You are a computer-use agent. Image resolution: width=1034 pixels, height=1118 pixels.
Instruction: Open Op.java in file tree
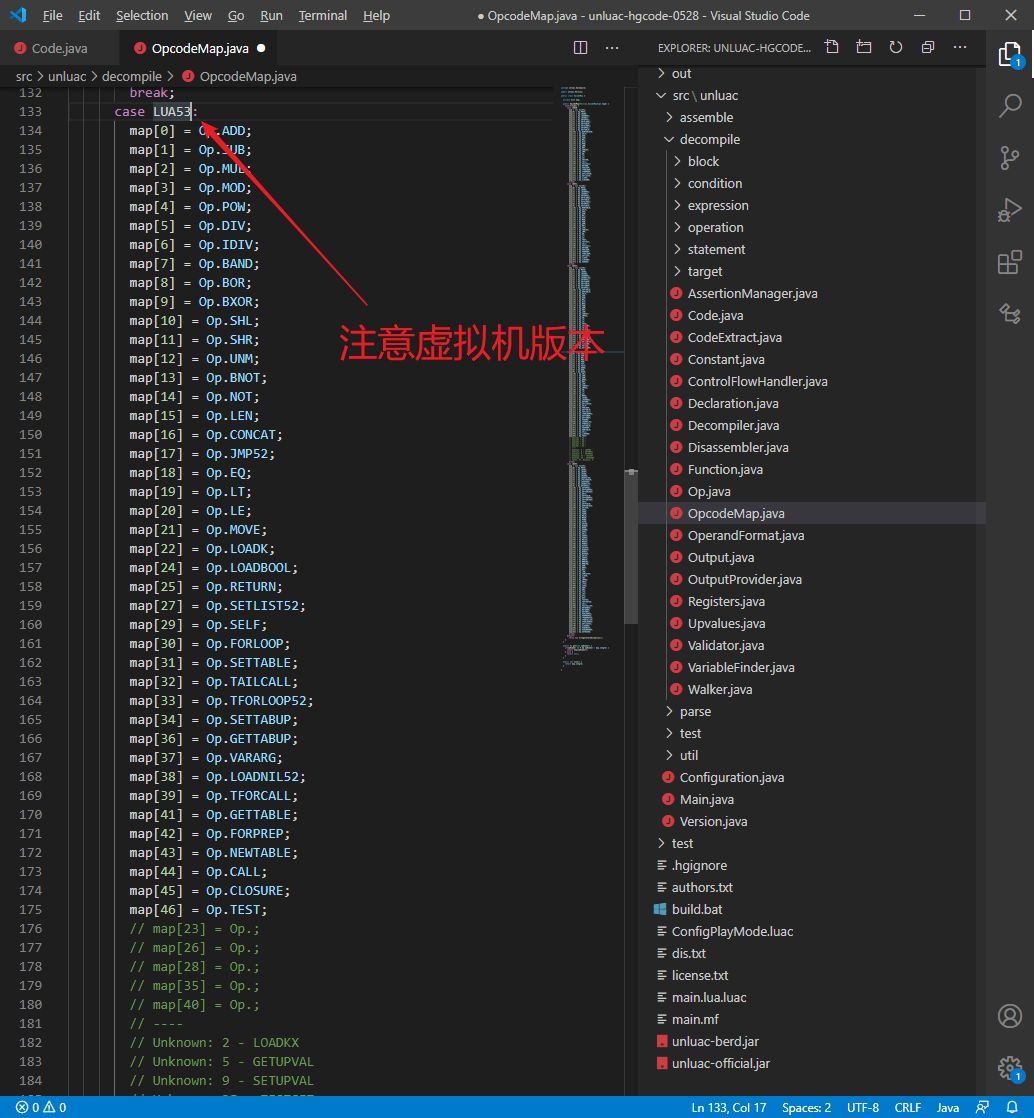point(709,492)
